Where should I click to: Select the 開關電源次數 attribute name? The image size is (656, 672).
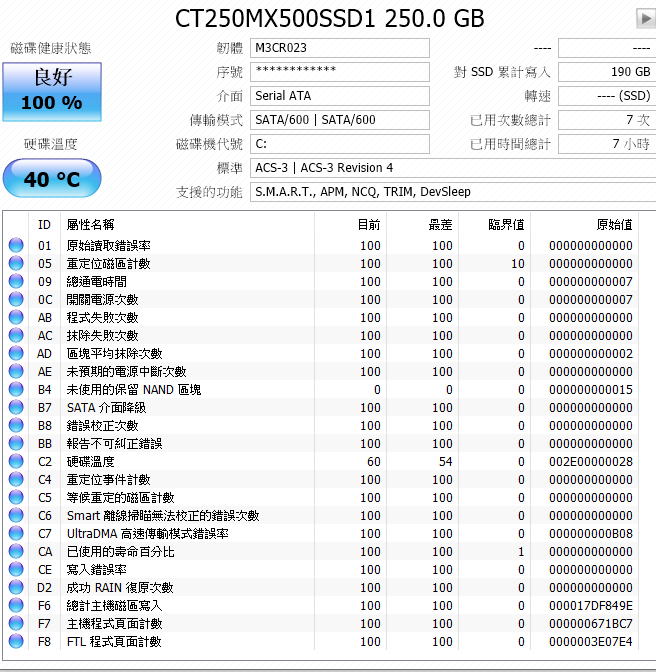[102, 300]
